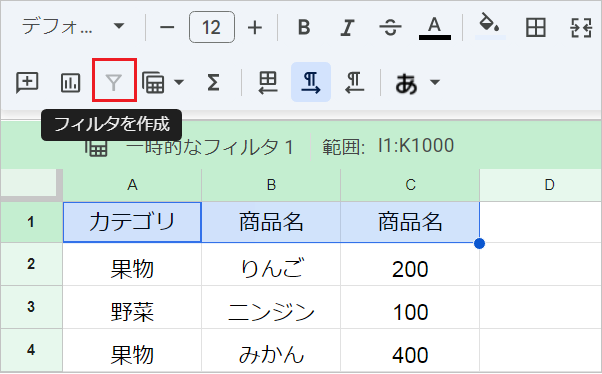The width and height of the screenshot is (602, 374).
Task: Open the font family dropdown
Action: coord(73,27)
